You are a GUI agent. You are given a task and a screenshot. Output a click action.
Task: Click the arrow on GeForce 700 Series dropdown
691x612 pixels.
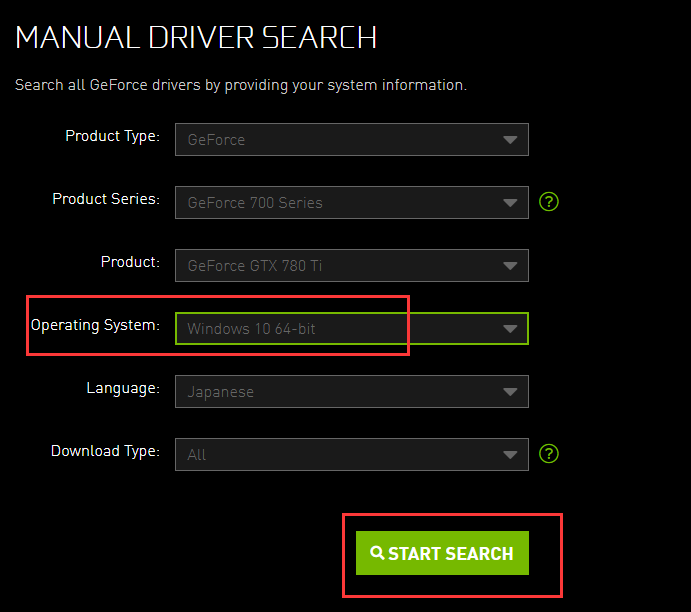point(510,203)
